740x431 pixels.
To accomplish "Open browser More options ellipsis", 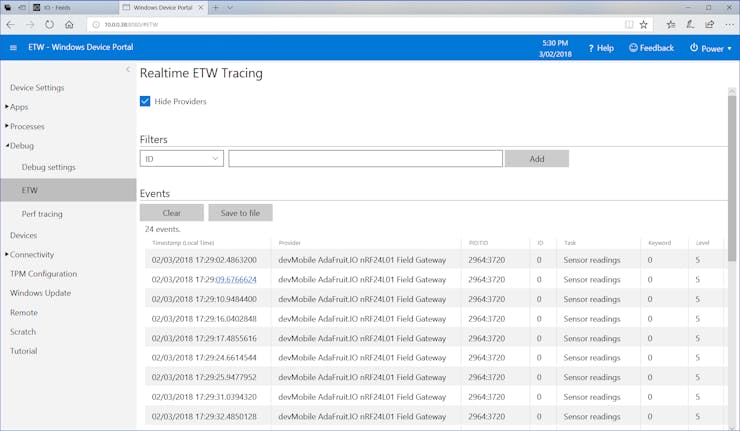I will [x=729, y=25].
